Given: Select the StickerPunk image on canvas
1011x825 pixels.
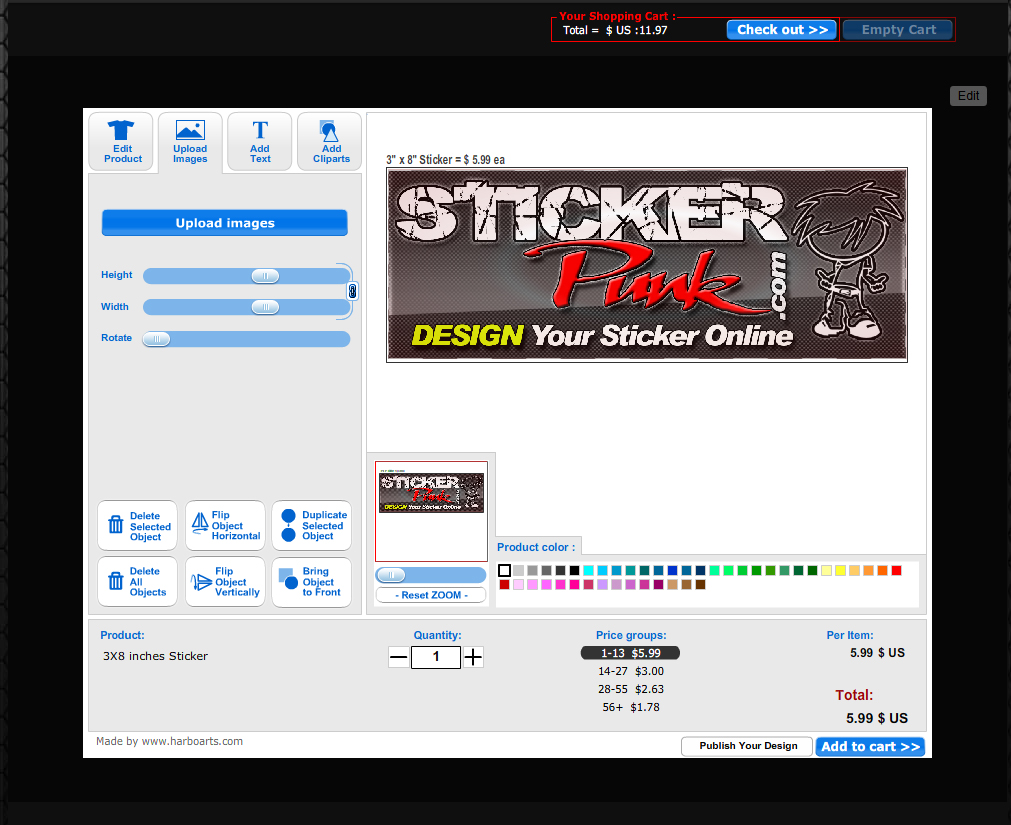Looking at the screenshot, I should coord(647,265).
